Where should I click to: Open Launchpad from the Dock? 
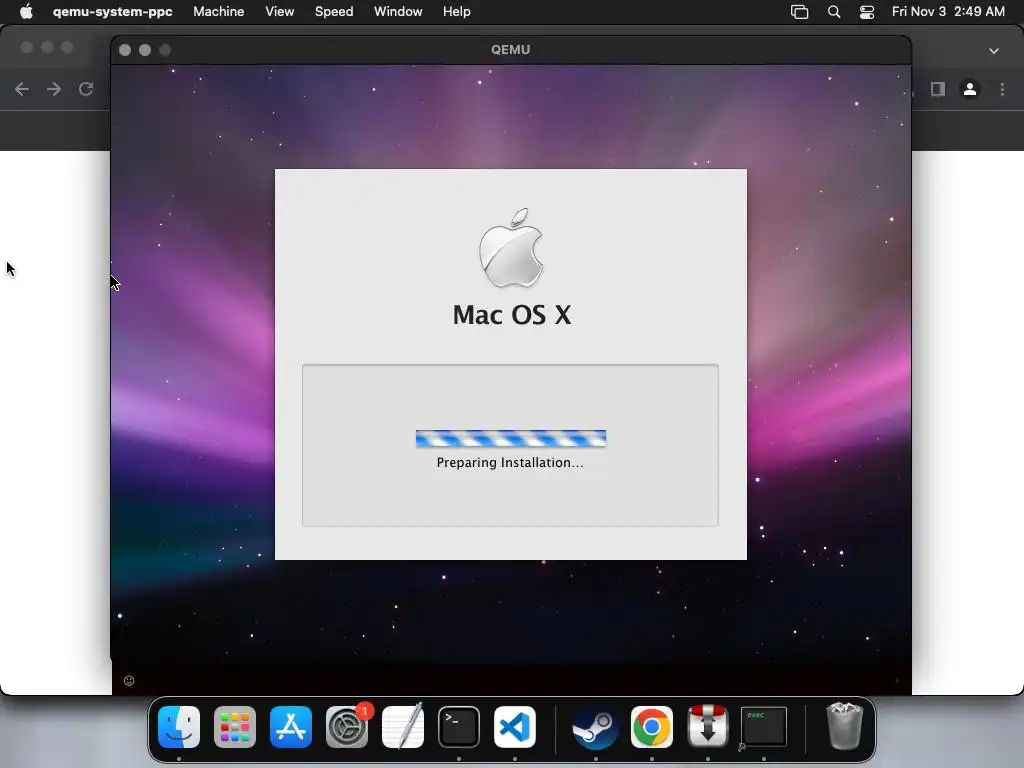pyautogui.click(x=235, y=727)
